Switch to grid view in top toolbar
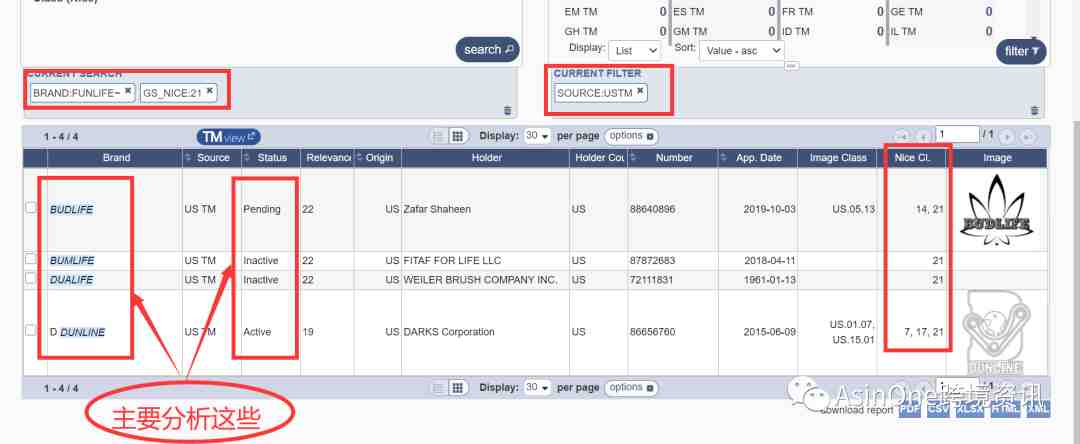 point(457,136)
